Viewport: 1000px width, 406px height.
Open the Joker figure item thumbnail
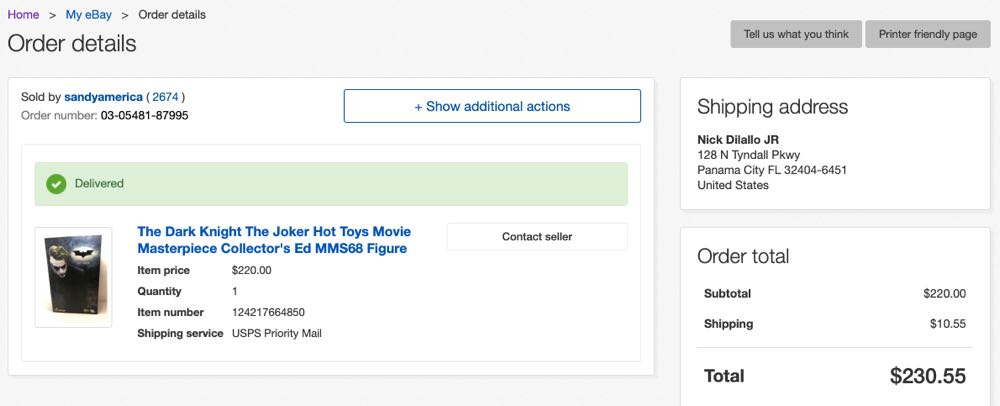point(72,277)
